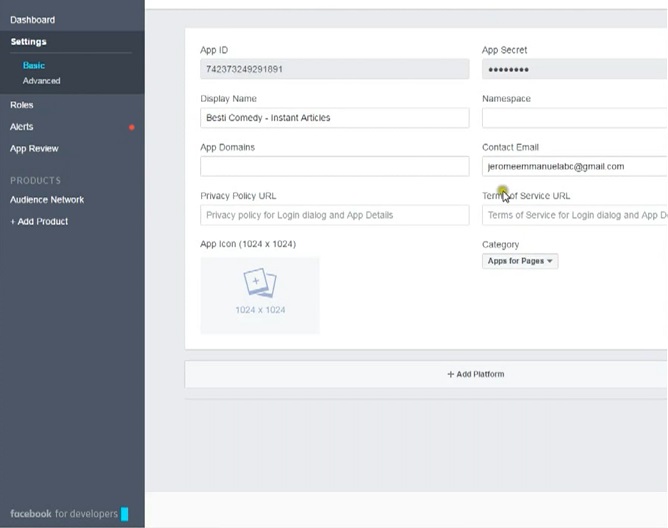
Task: Focus the App Domains field
Action: coord(334,166)
